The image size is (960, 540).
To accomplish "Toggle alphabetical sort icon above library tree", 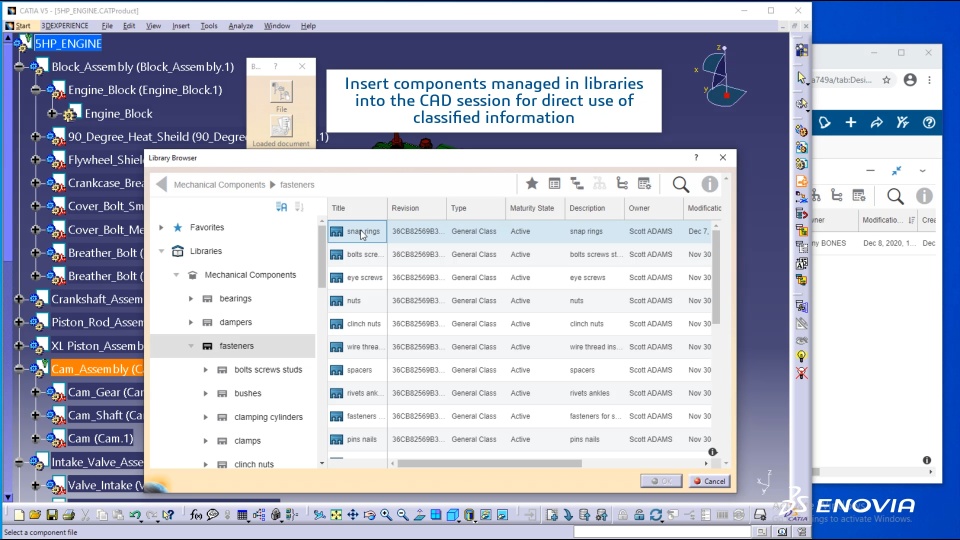I will coord(281,207).
